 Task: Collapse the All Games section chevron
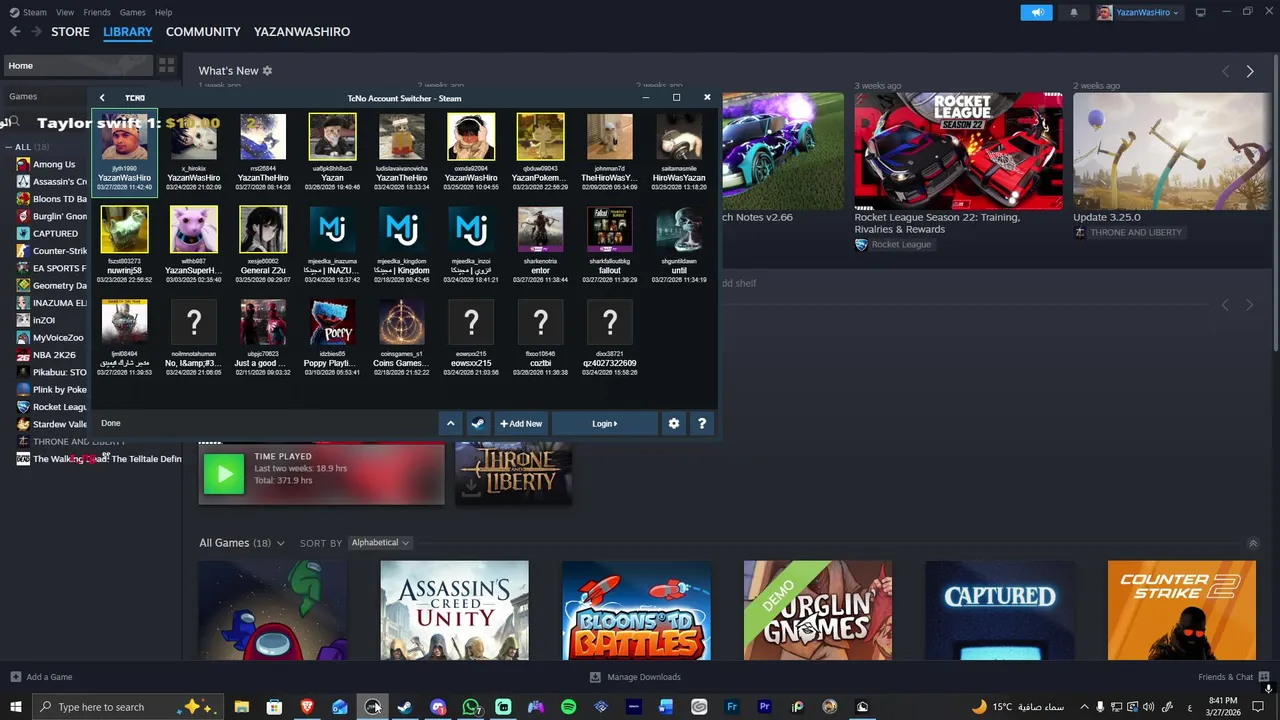tap(1253, 543)
